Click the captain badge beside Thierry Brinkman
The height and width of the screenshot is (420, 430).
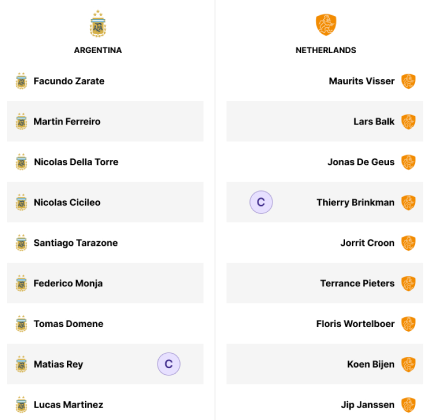point(261,202)
